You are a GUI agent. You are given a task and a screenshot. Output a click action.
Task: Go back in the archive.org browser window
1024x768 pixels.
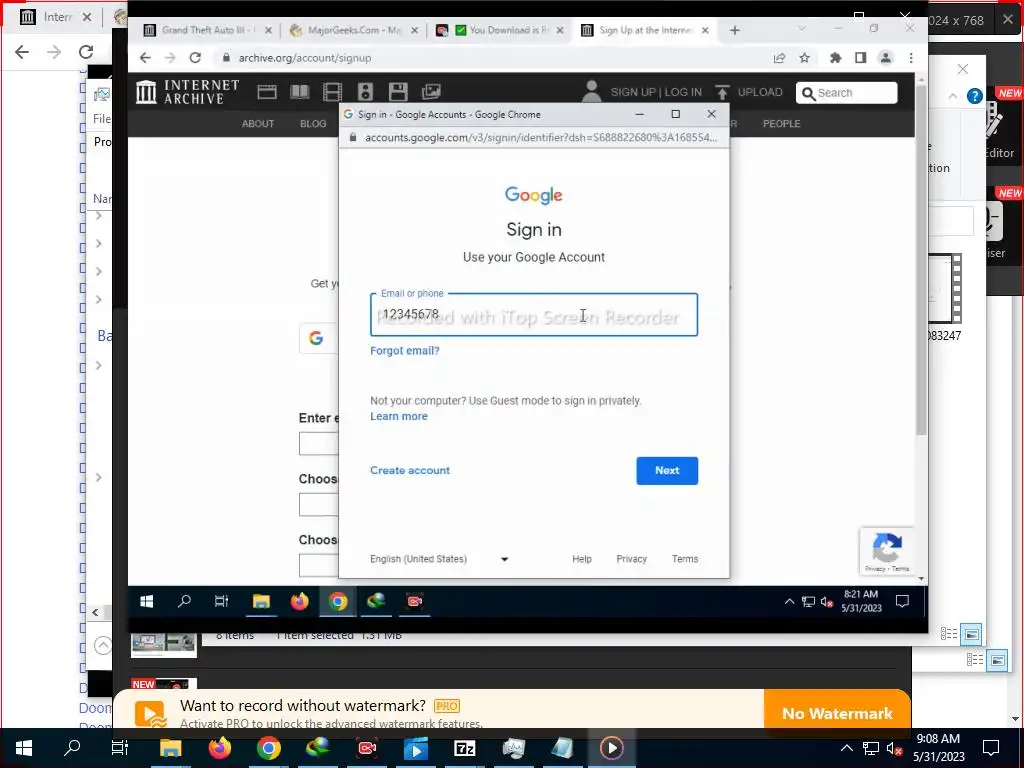145,57
